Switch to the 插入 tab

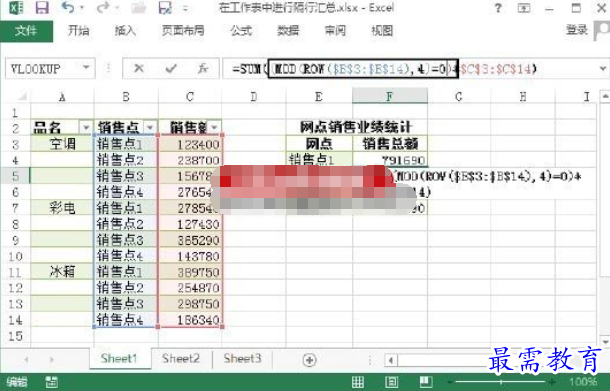point(125,31)
